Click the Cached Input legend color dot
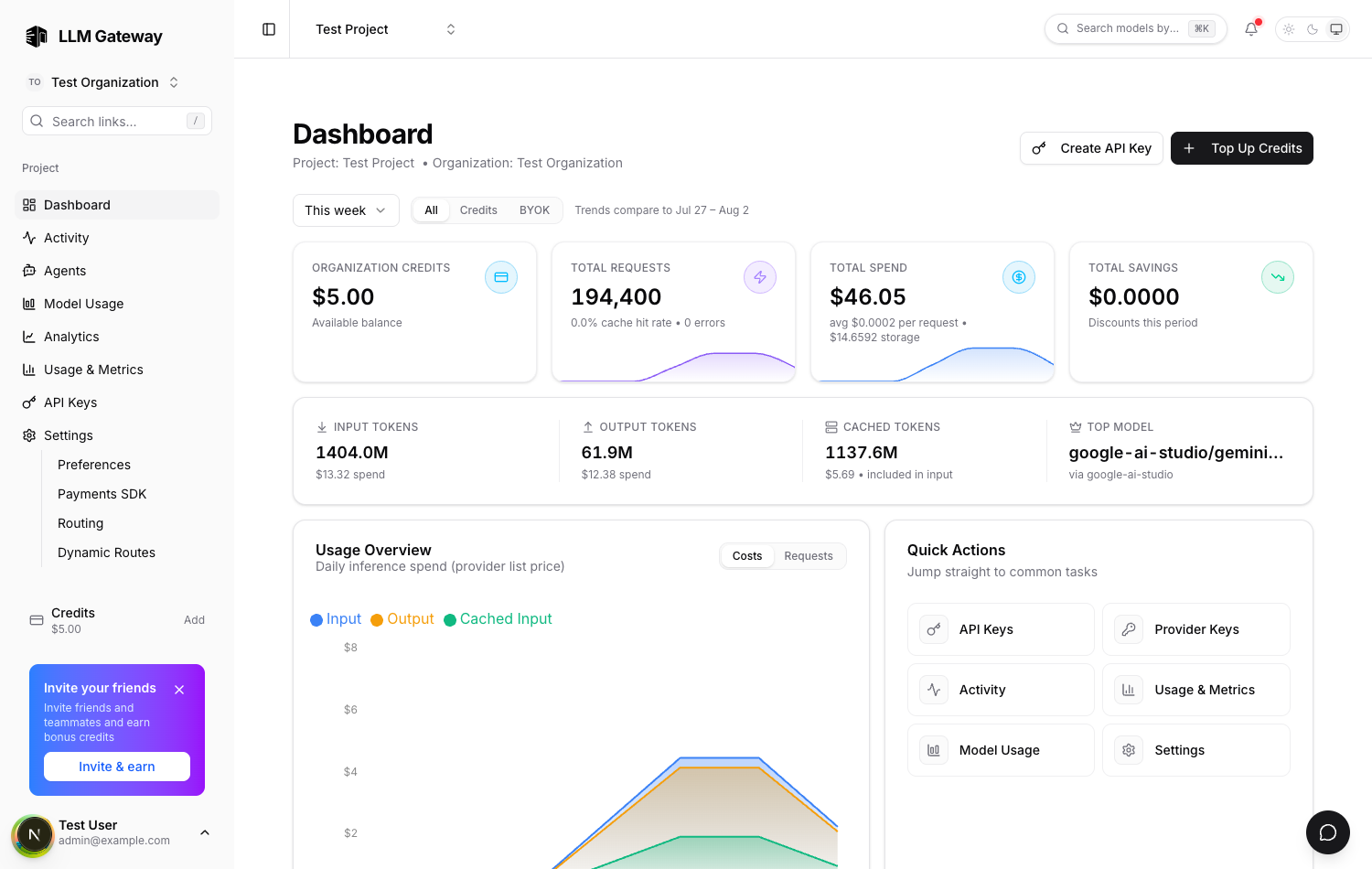 pos(450,620)
